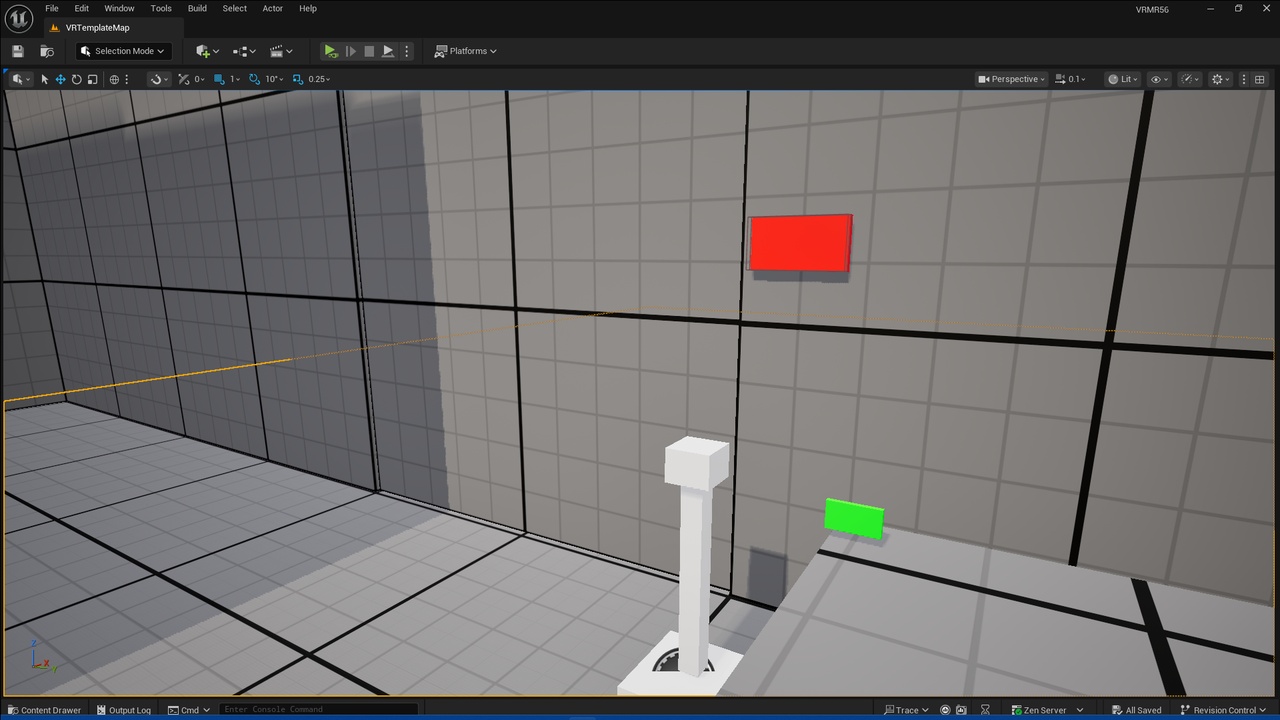Change the rotation snap value 10°
The image size is (1280, 720).
274,79
